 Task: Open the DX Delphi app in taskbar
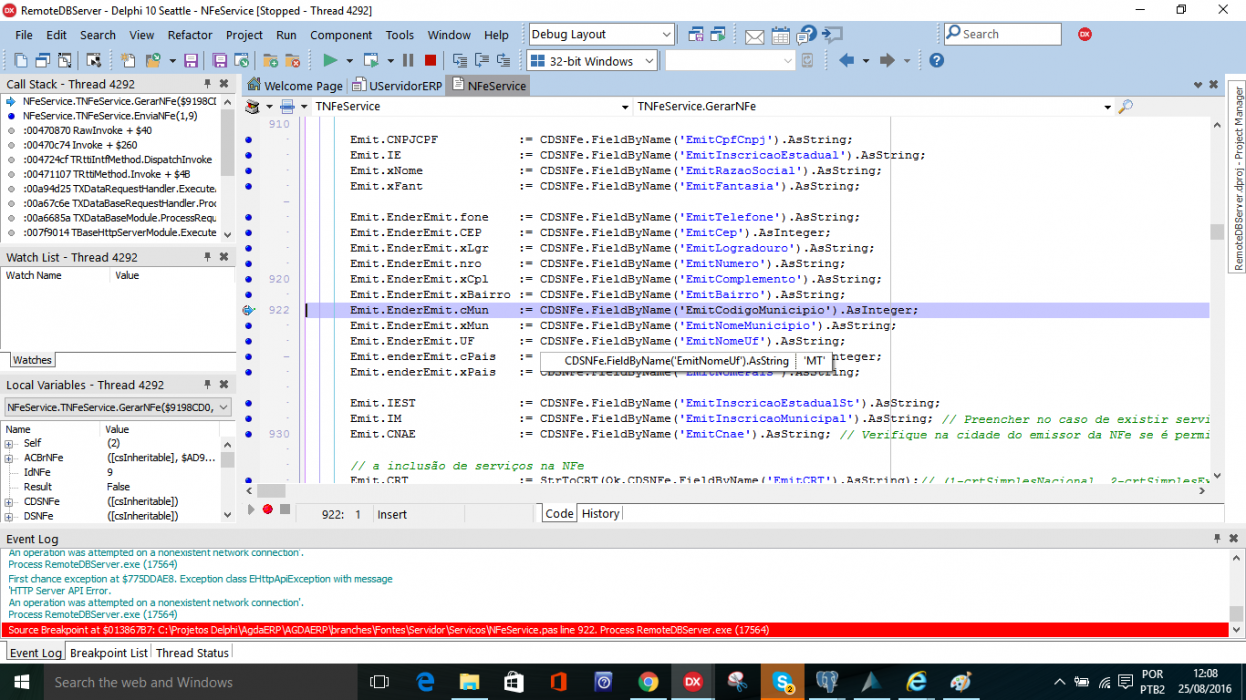[692, 682]
